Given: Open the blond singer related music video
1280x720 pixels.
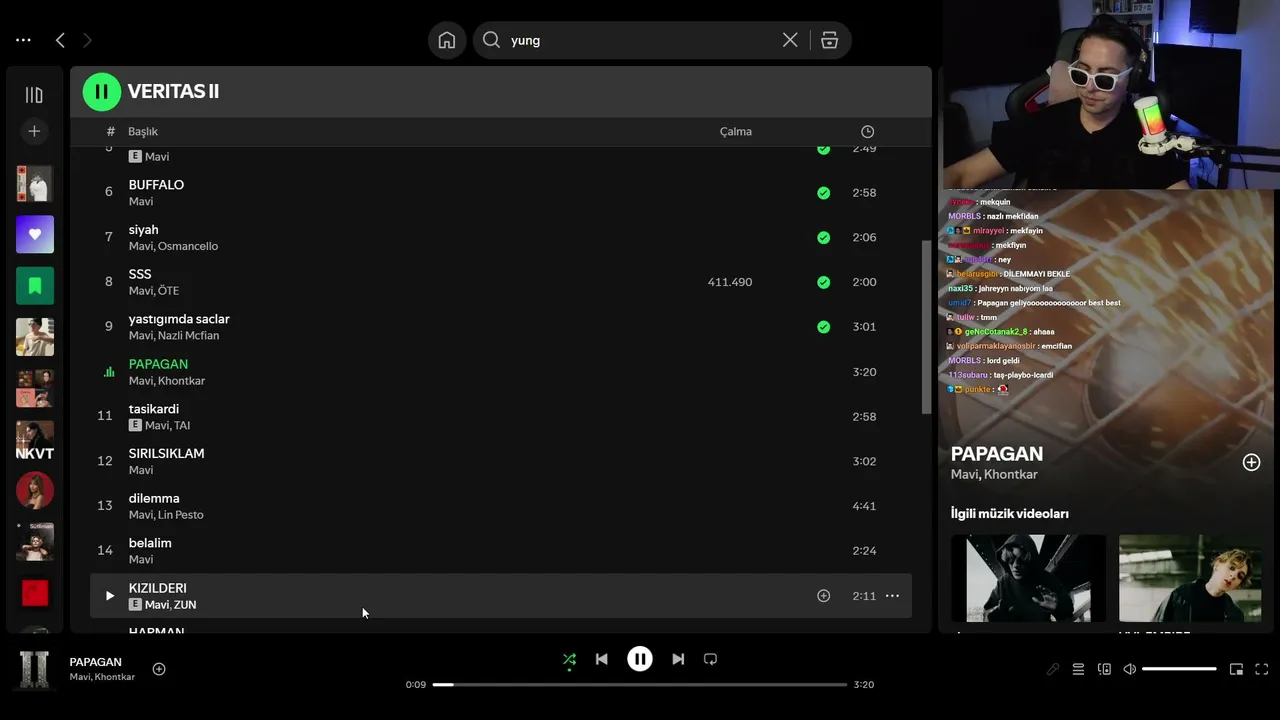Looking at the screenshot, I should click(x=1190, y=578).
